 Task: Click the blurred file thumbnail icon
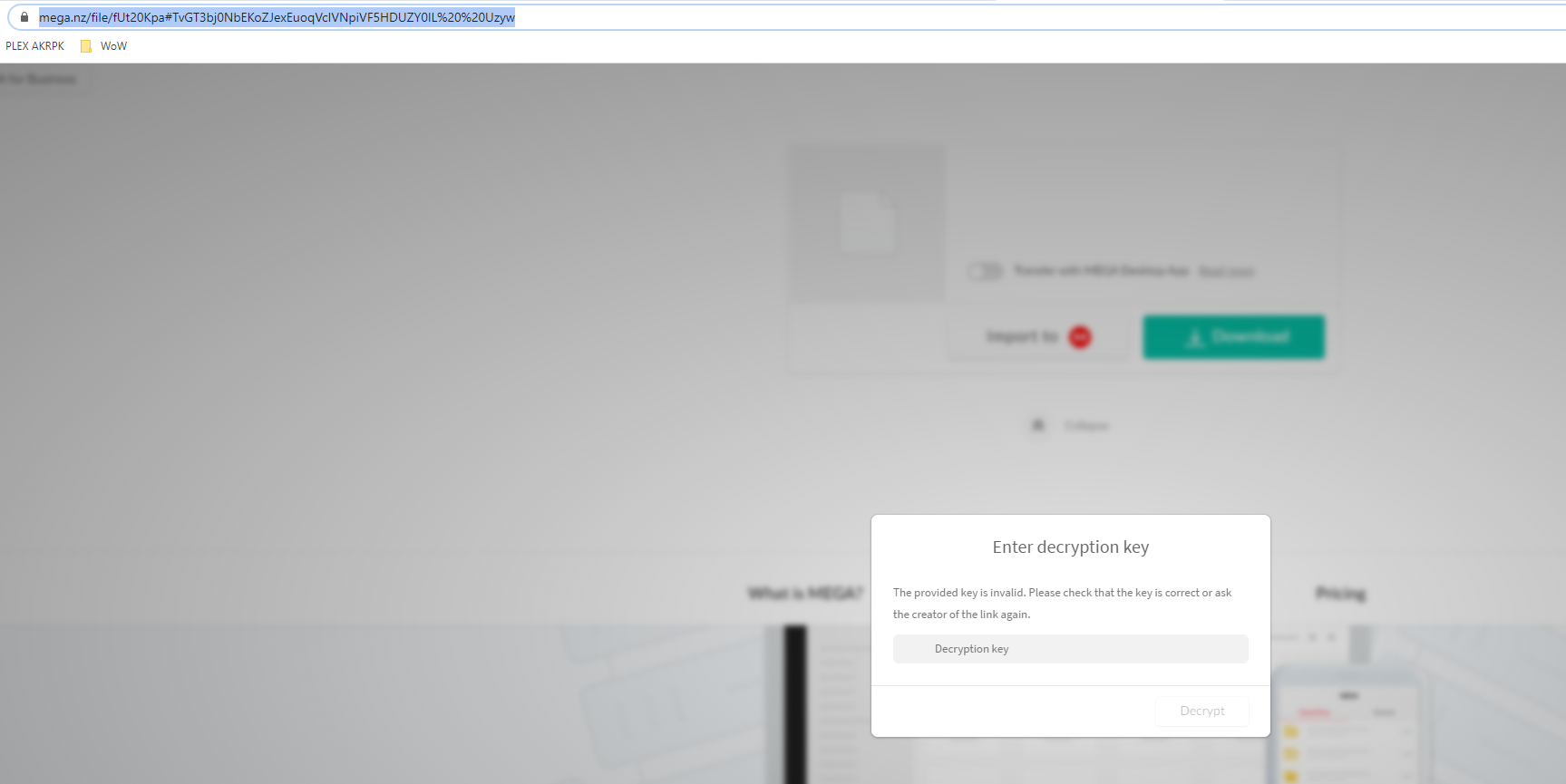click(867, 223)
